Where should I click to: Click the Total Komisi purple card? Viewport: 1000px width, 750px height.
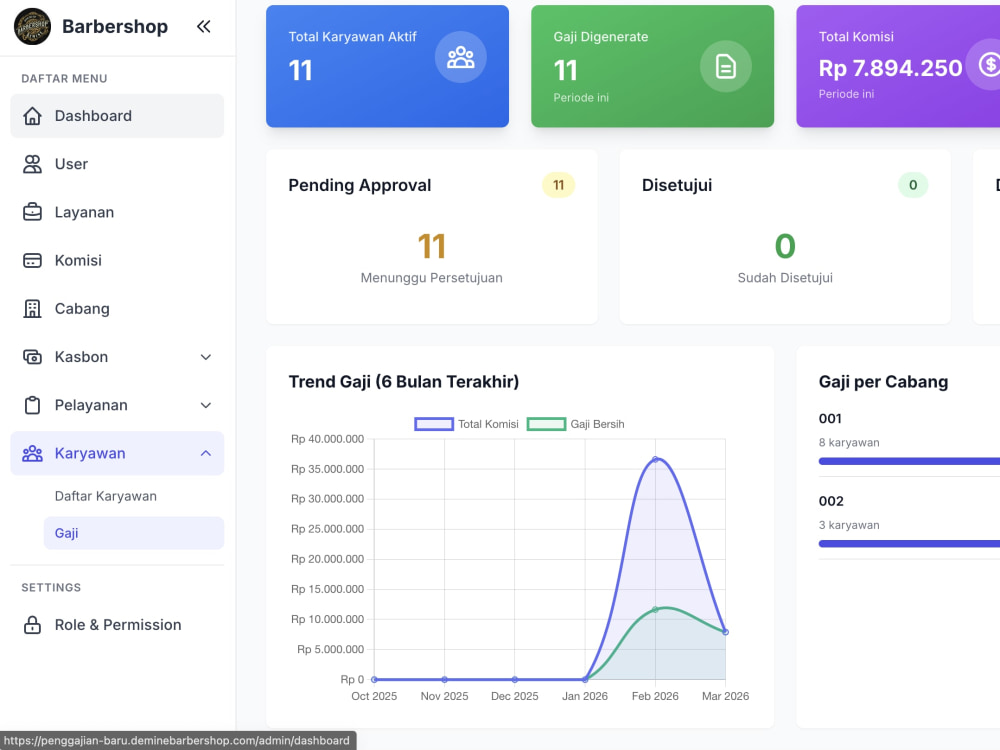898,66
